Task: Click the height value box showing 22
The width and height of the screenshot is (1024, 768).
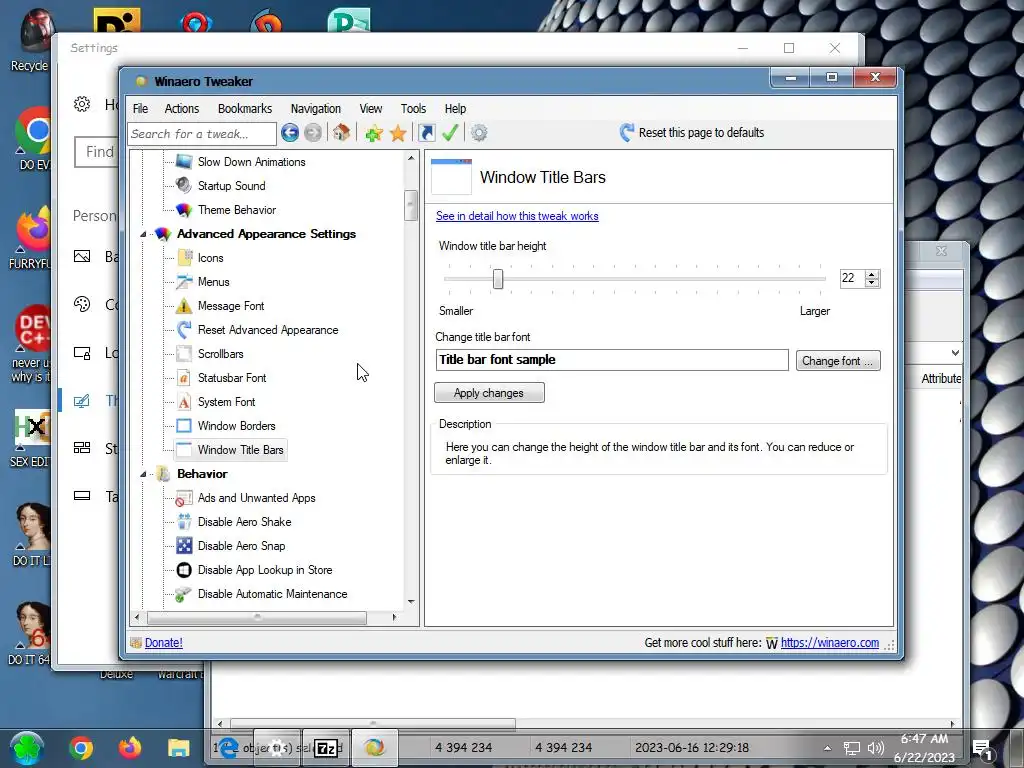Action: click(x=852, y=279)
